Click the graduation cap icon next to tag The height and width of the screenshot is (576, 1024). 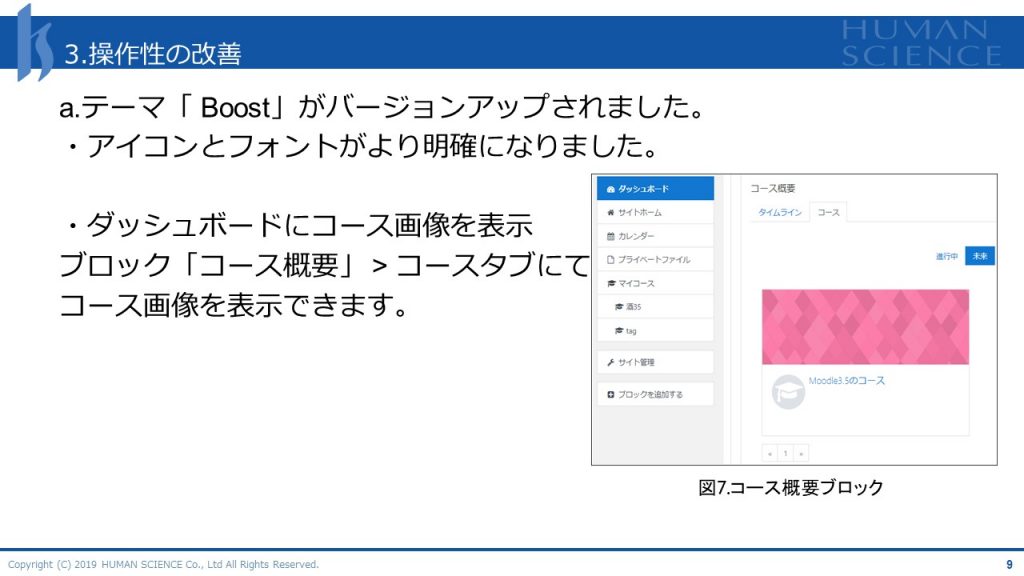coord(618,331)
